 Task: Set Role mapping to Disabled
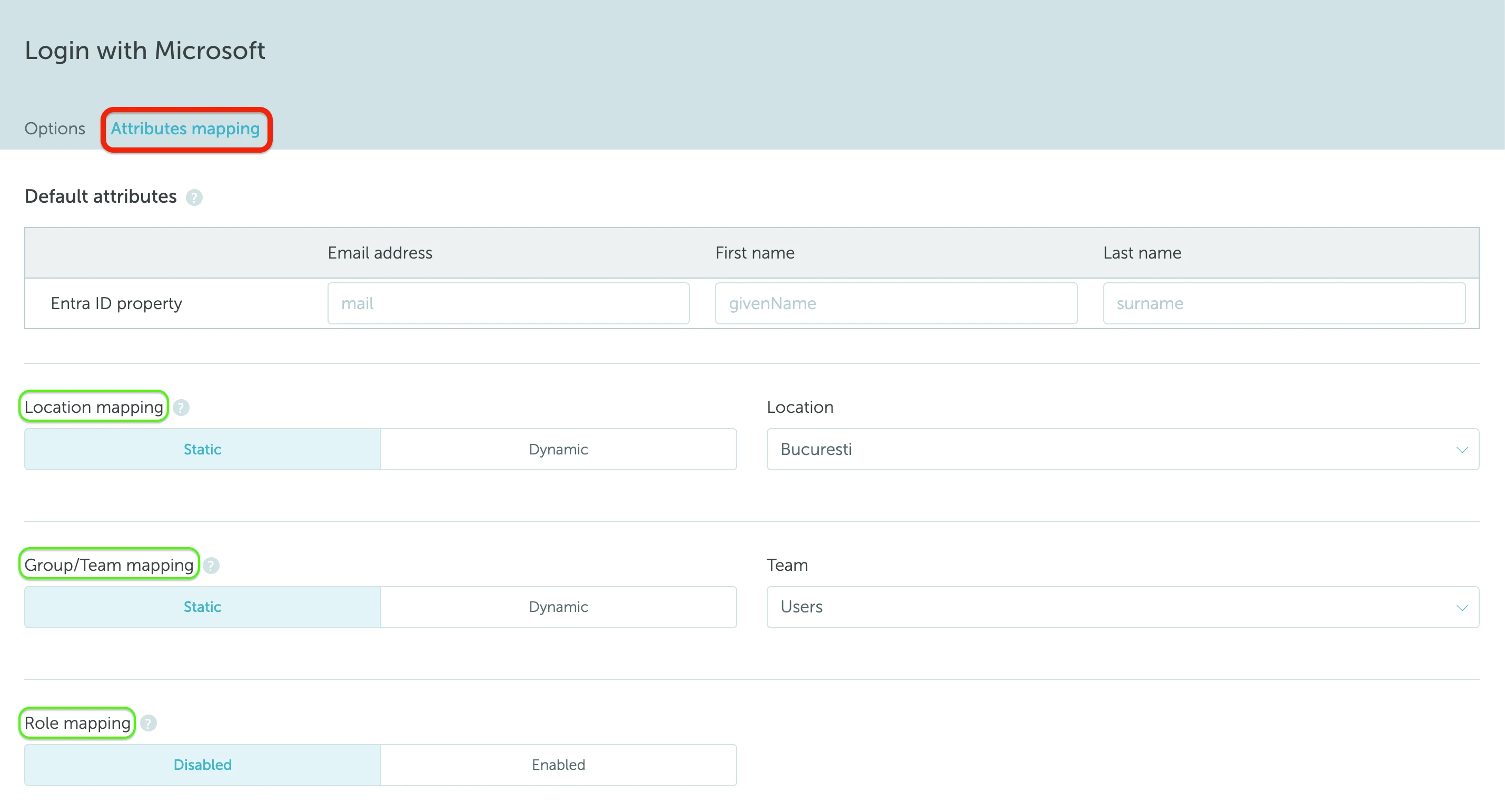click(203, 765)
